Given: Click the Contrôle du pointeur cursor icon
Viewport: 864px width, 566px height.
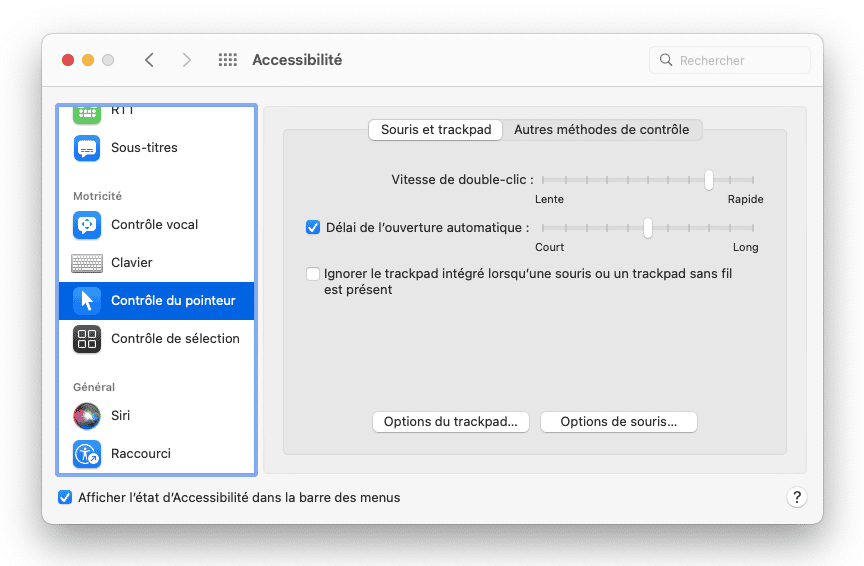Looking at the screenshot, I should coord(87,301).
